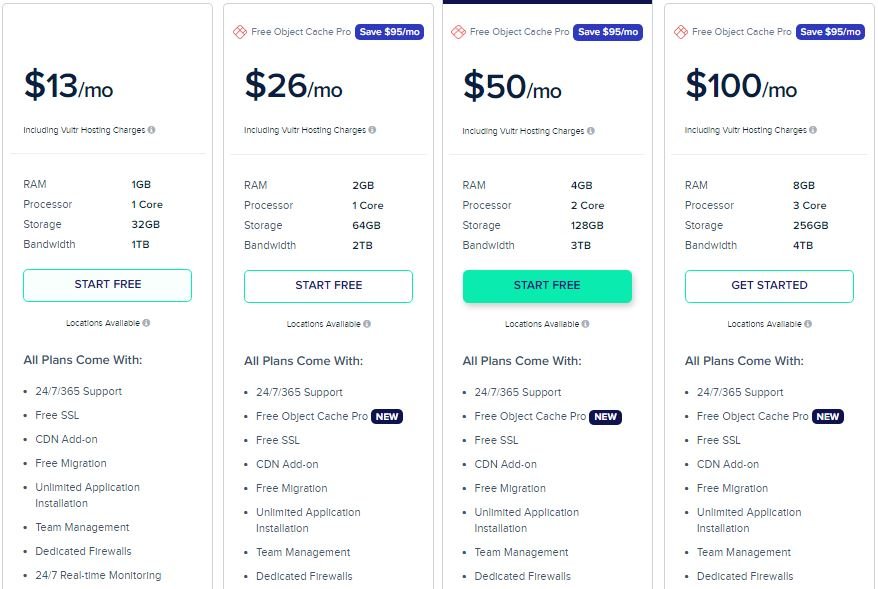Click Save $95/mo badge on the $100 plan

click(x=830, y=32)
